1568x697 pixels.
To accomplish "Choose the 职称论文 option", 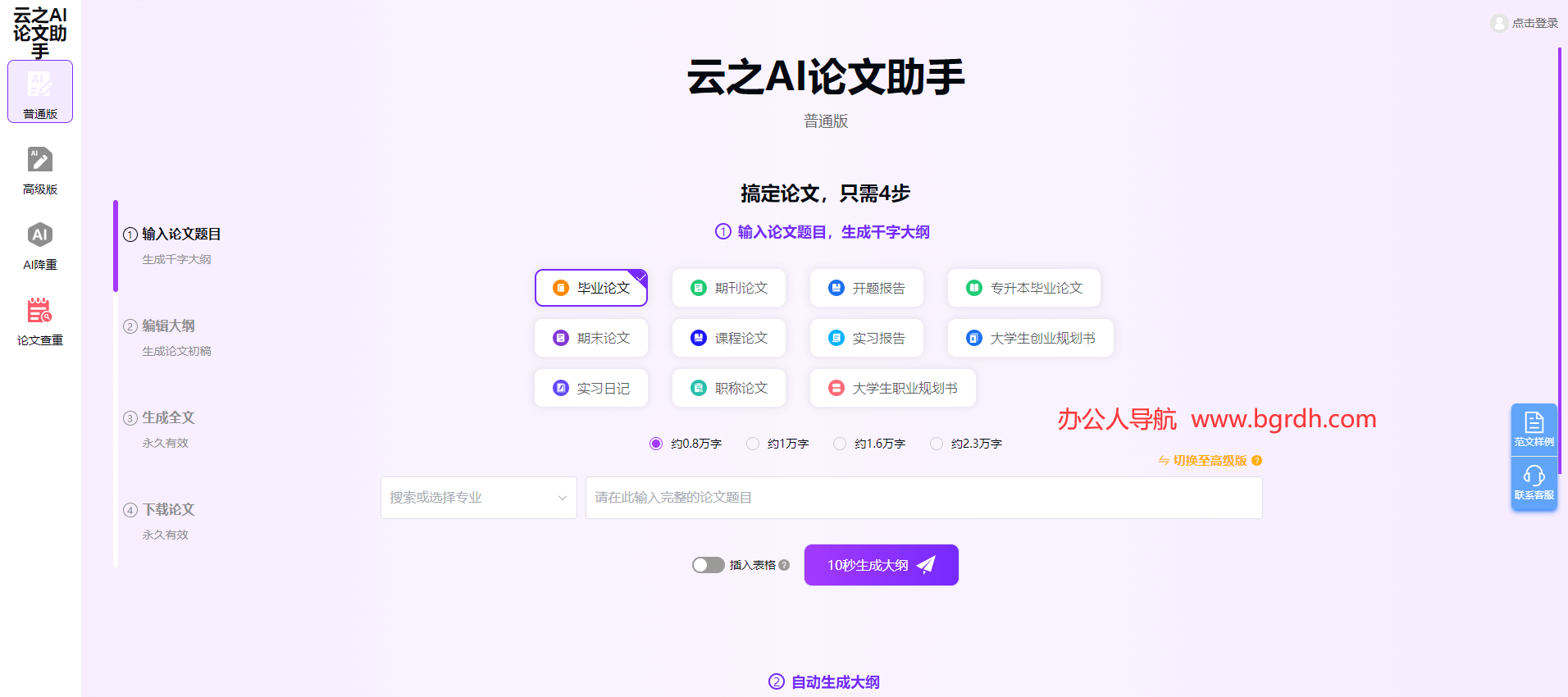I will (x=729, y=388).
